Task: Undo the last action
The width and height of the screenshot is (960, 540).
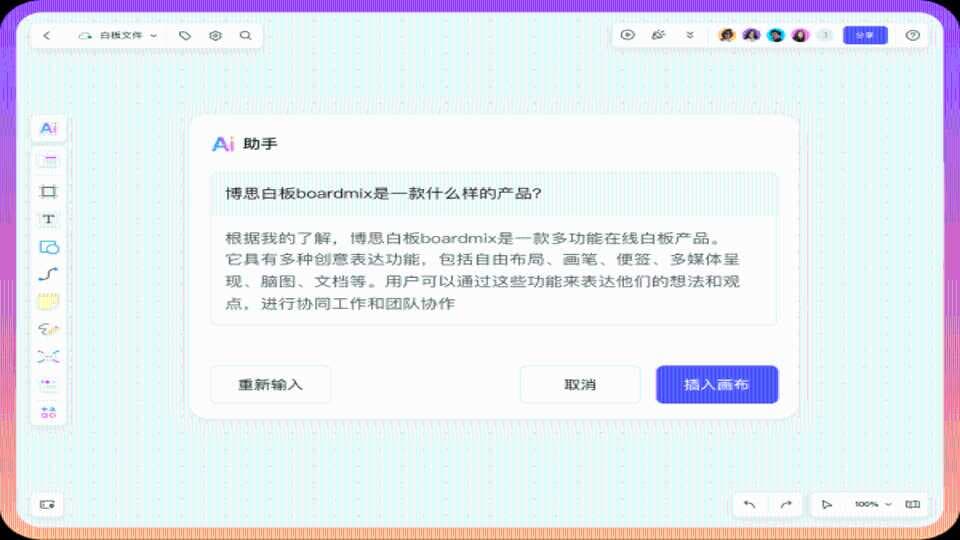Action: click(749, 504)
